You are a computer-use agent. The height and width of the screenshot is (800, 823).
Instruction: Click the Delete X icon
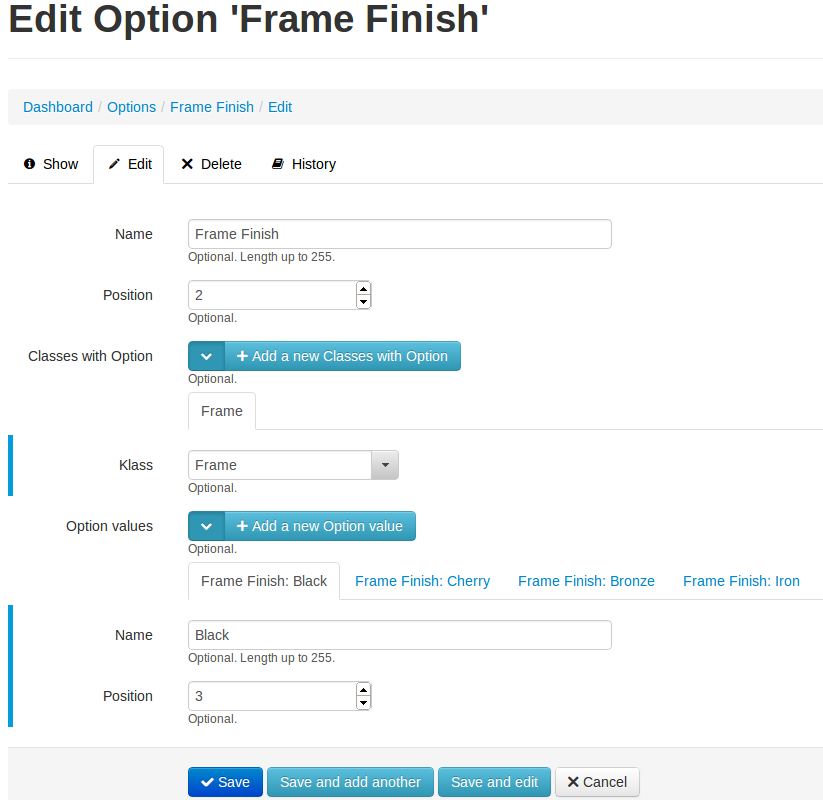click(x=187, y=164)
